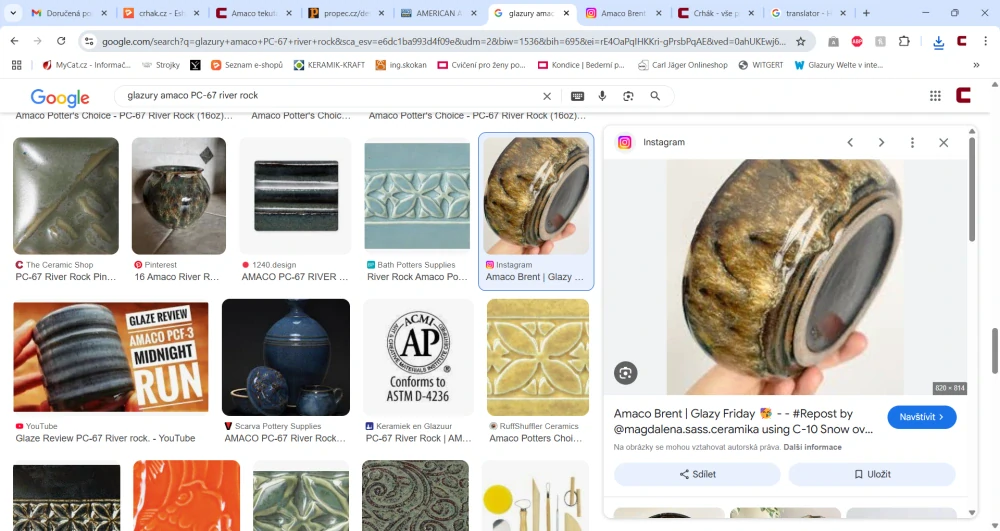Switch to the propec.cz tab
Screen dimensions: 1000x531
pos(346,13)
